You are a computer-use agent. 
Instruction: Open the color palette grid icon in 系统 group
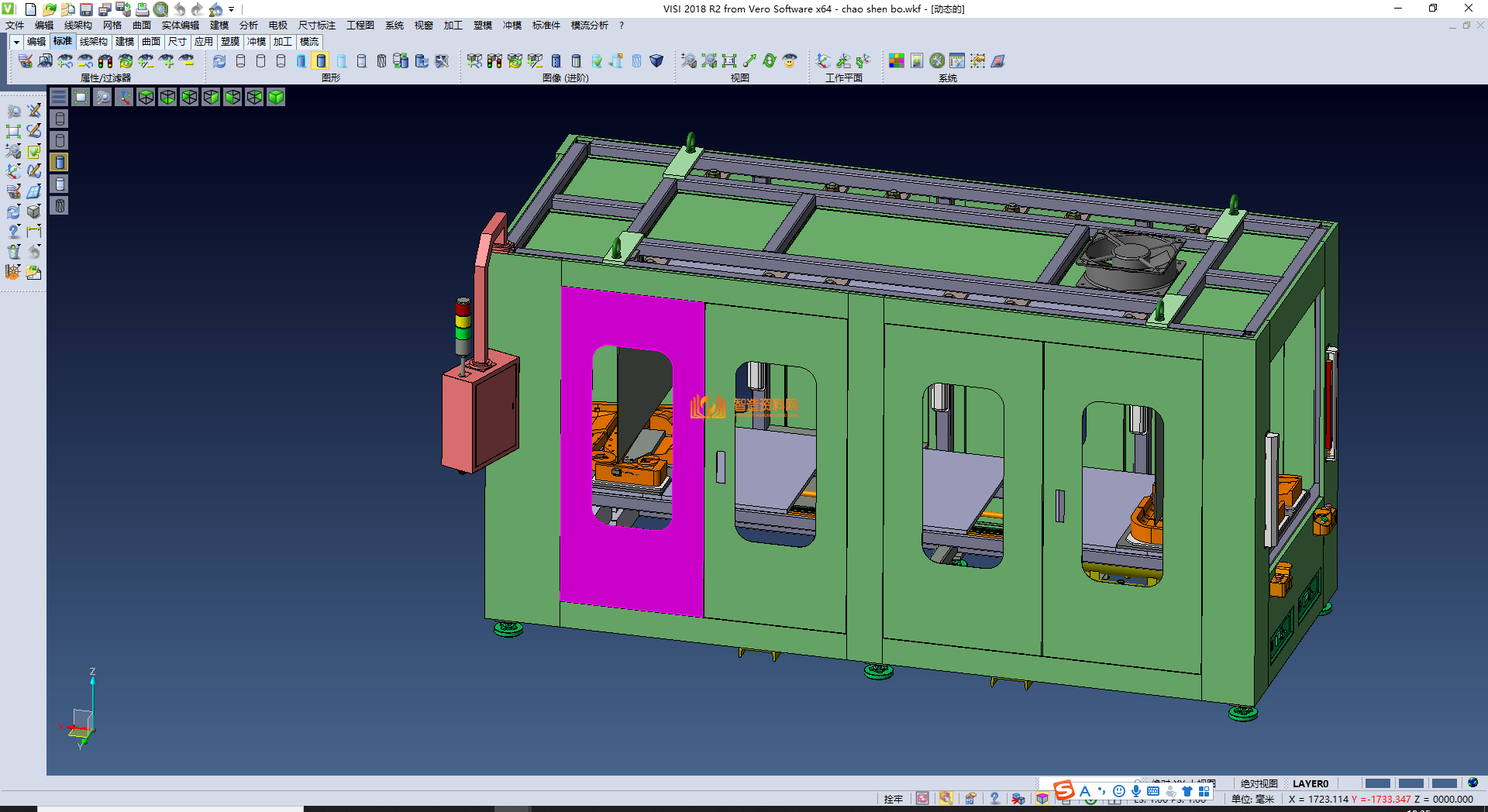(897, 61)
